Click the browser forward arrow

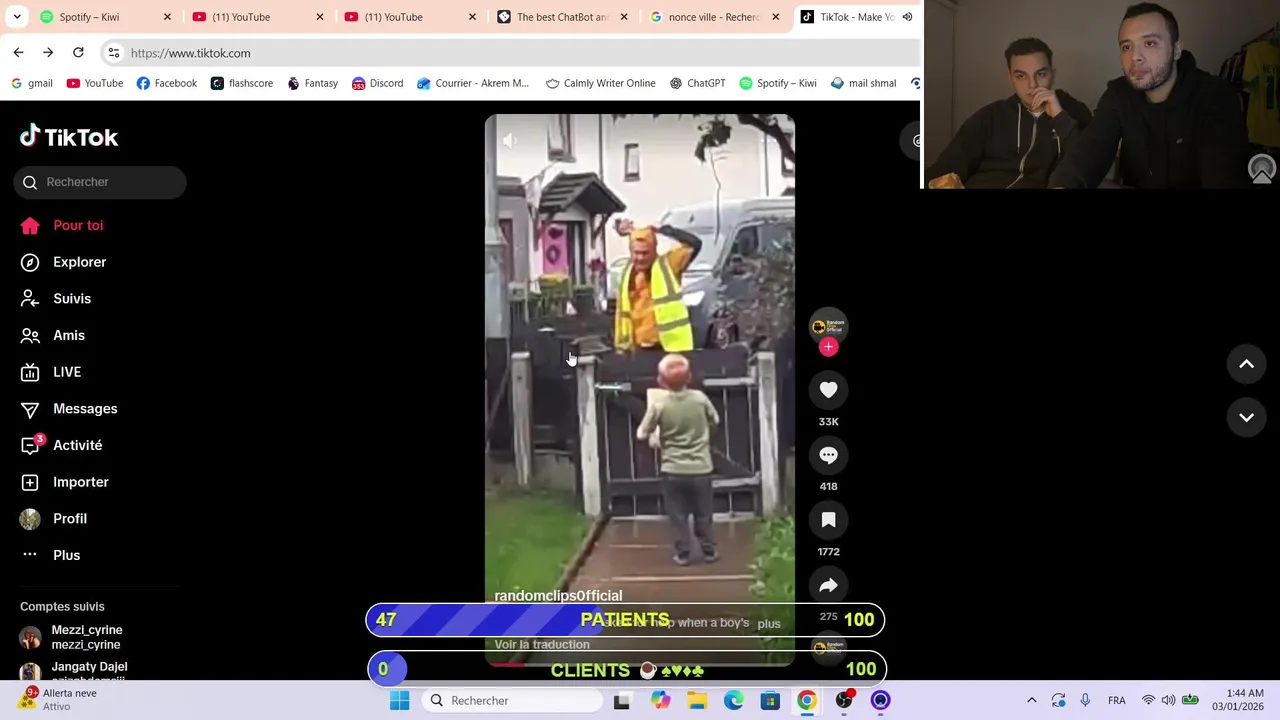point(48,52)
